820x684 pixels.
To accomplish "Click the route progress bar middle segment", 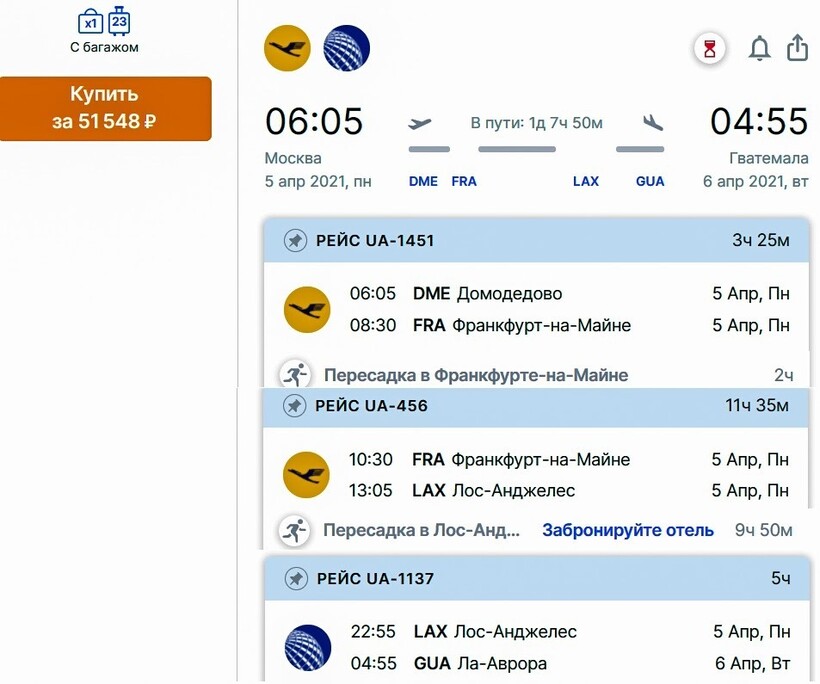I will [516, 150].
